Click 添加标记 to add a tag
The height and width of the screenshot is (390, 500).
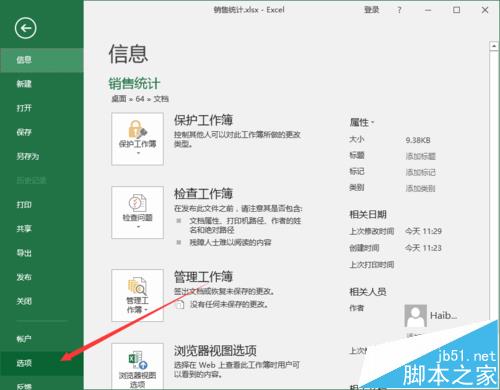(x=420, y=172)
